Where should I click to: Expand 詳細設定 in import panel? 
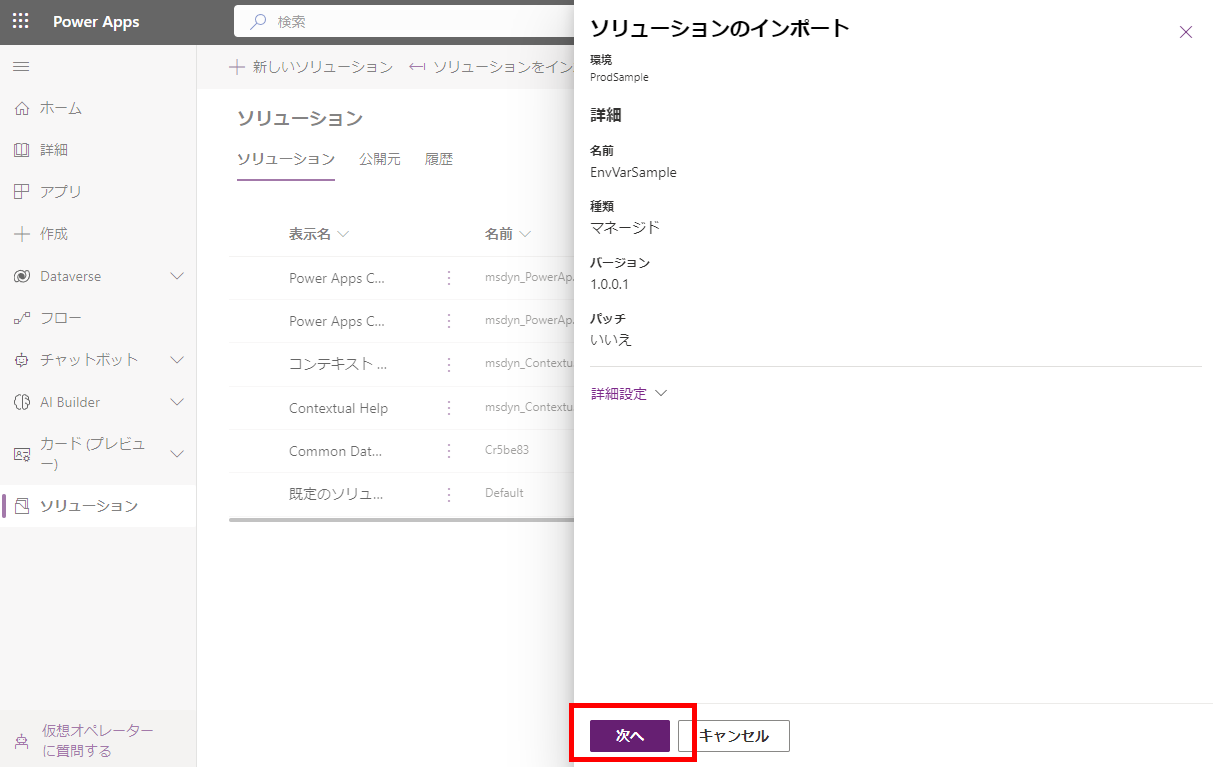628,394
